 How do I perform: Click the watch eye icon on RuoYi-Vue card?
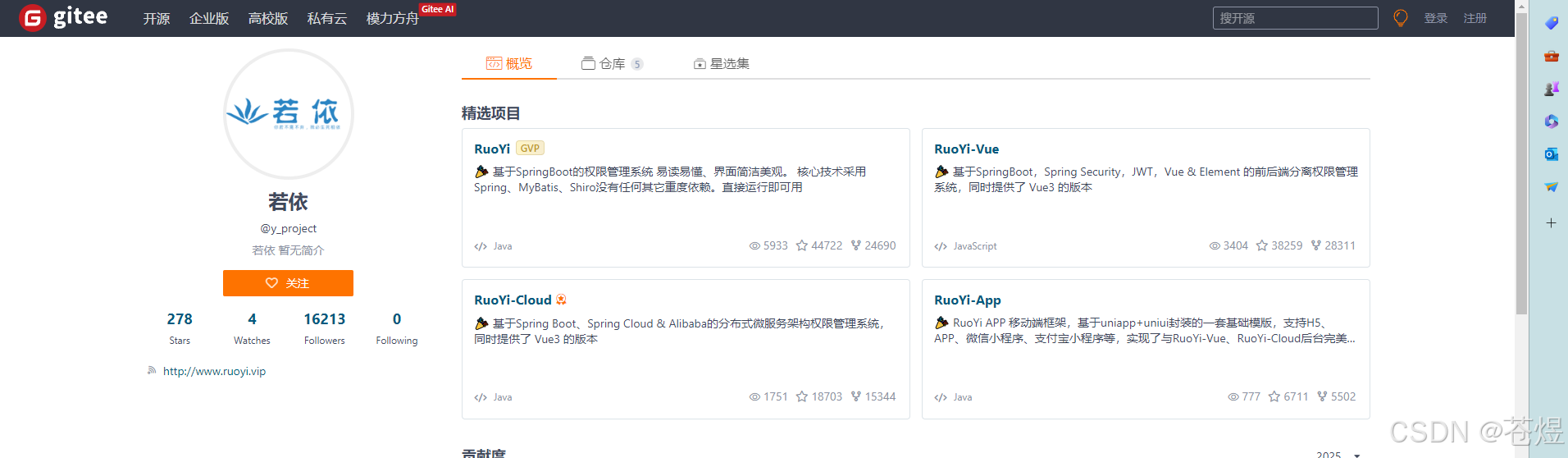1215,245
